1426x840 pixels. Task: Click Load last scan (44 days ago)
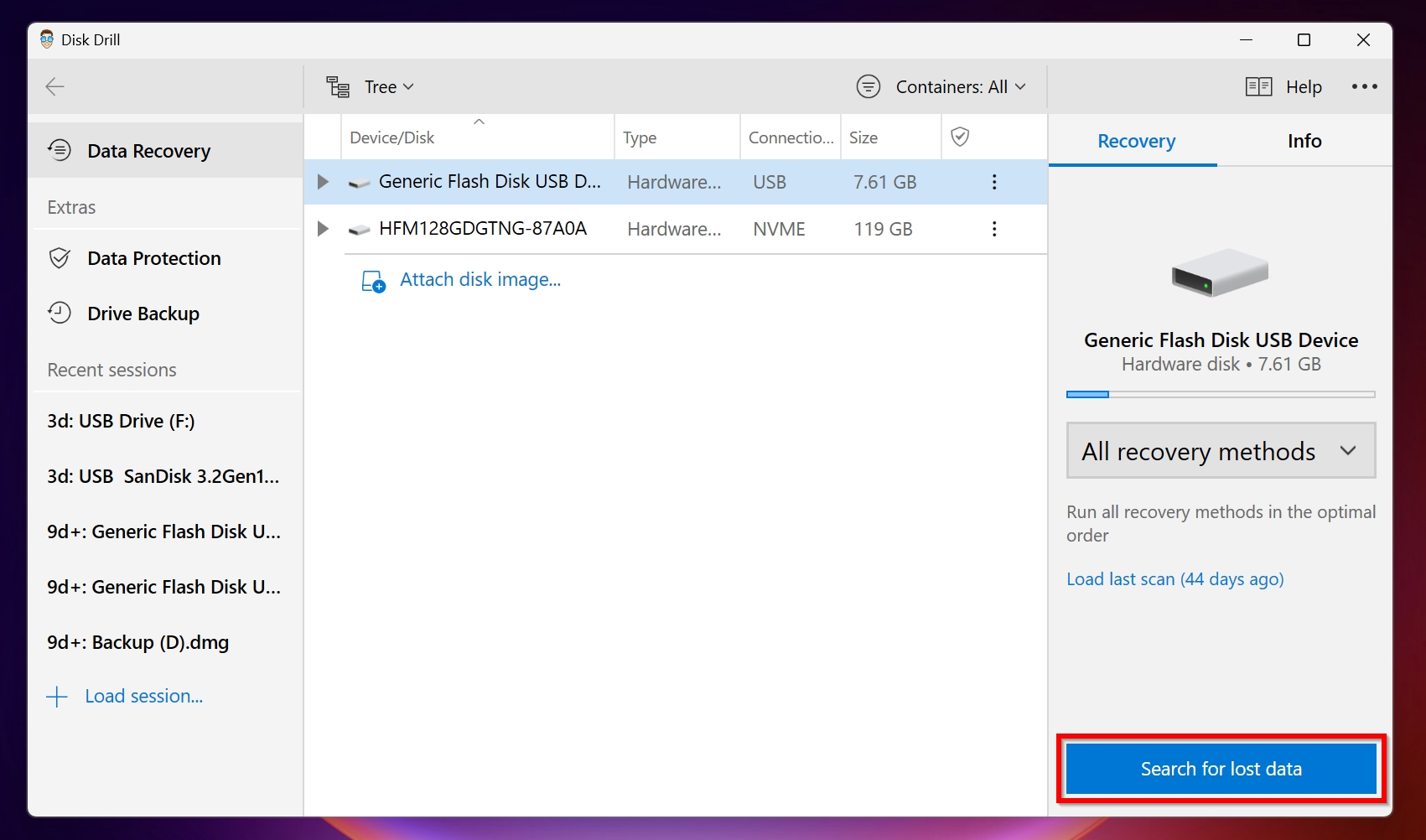click(x=1175, y=579)
